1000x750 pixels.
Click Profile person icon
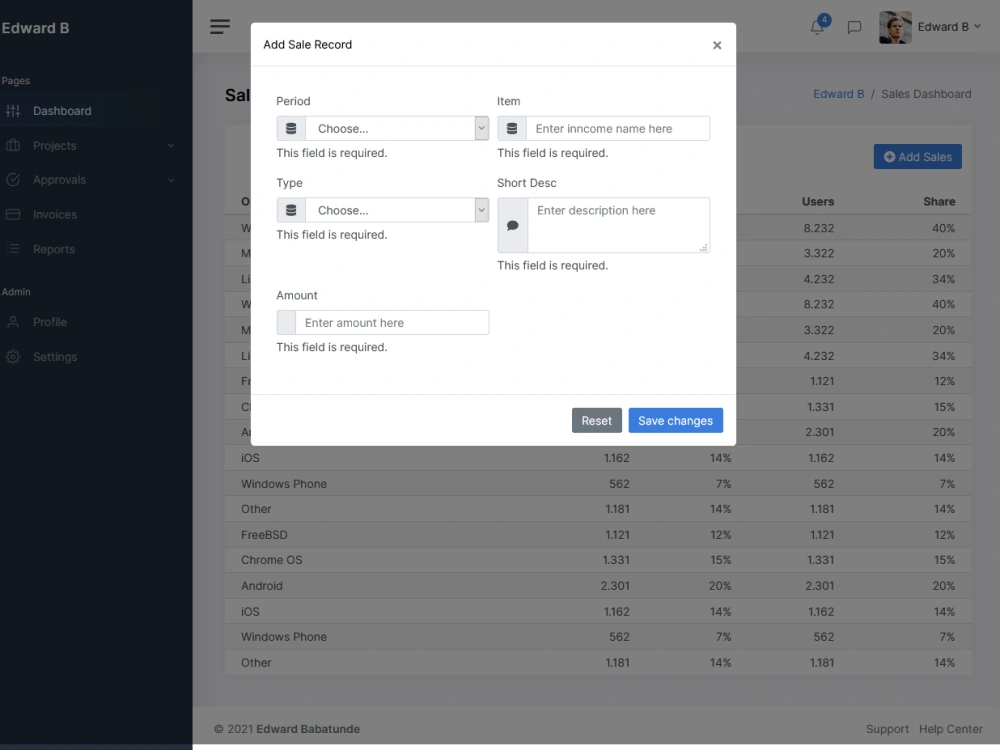tap(13, 322)
